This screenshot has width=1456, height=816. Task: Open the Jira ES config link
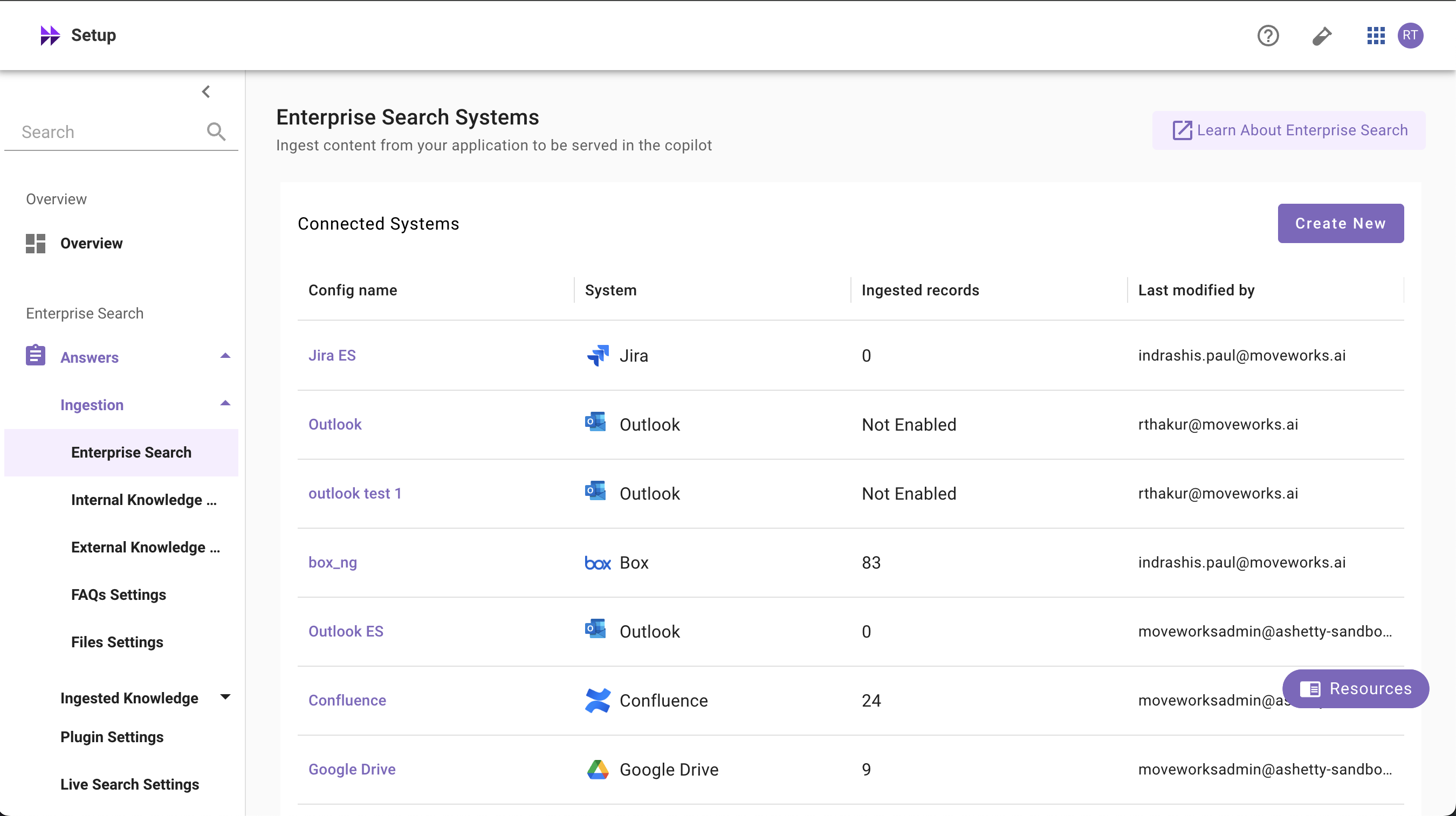[332, 355]
